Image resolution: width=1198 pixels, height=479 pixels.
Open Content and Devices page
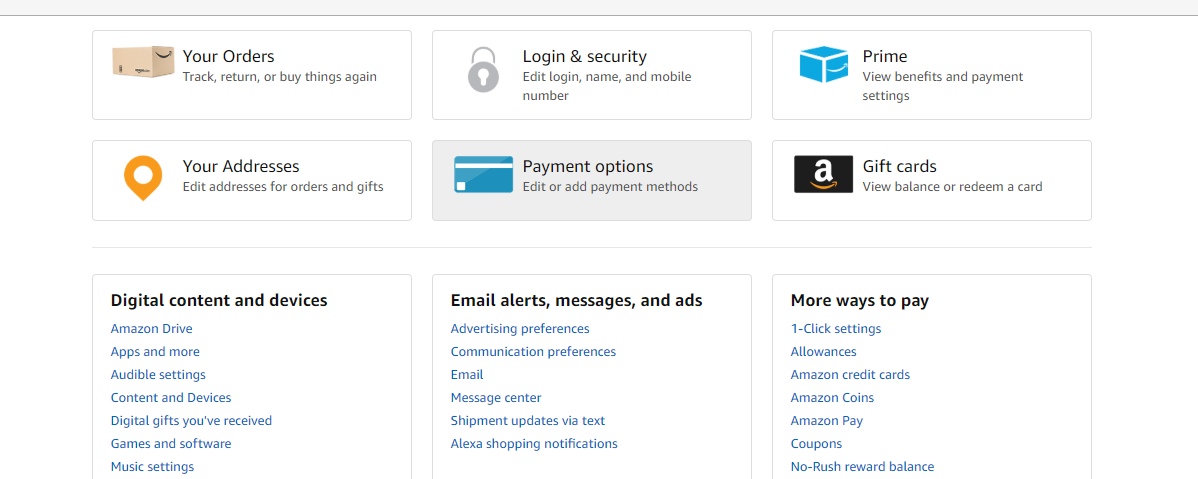point(171,398)
